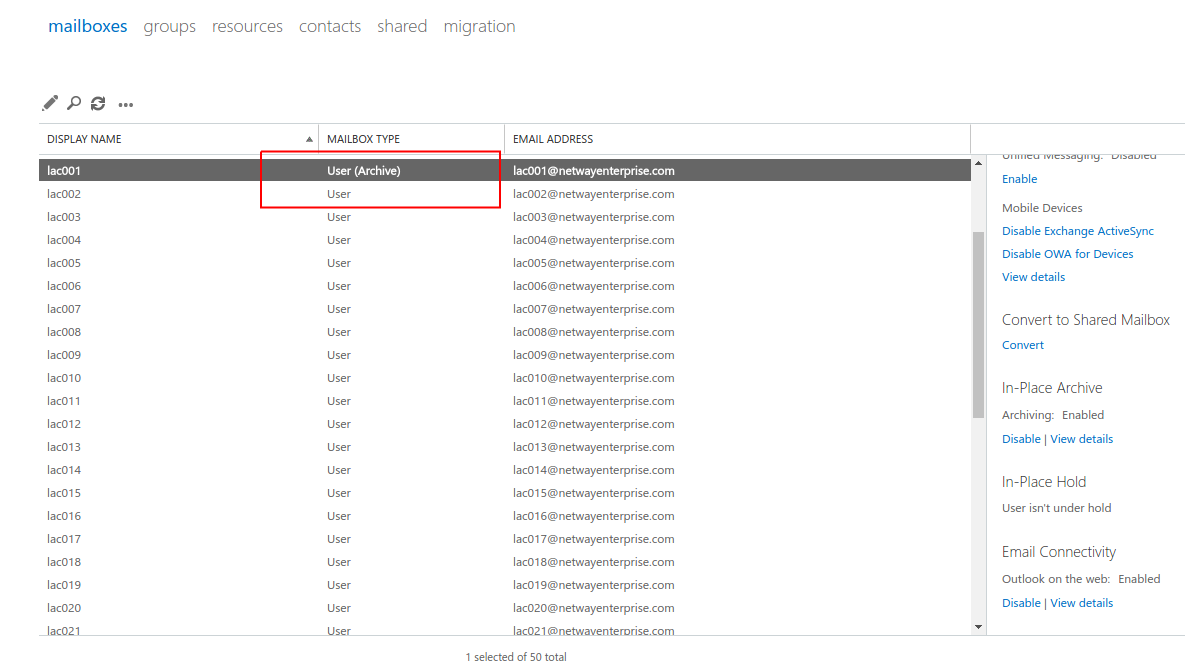The width and height of the screenshot is (1185, 667).
Task: Click Disable OWA for Devices link
Action: click(x=1067, y=254)
